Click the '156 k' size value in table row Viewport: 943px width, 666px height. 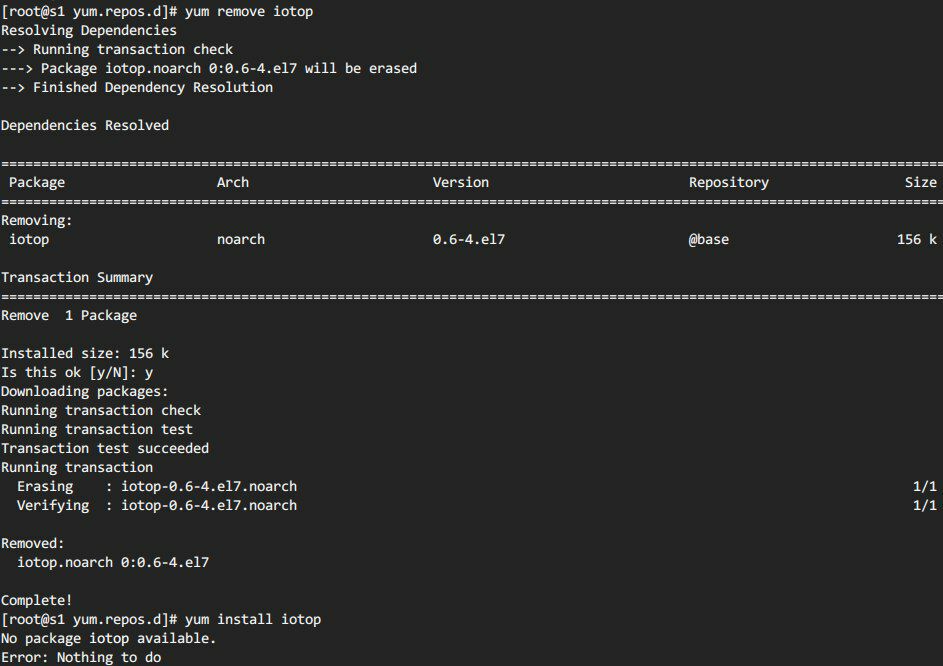click(917, 239)
